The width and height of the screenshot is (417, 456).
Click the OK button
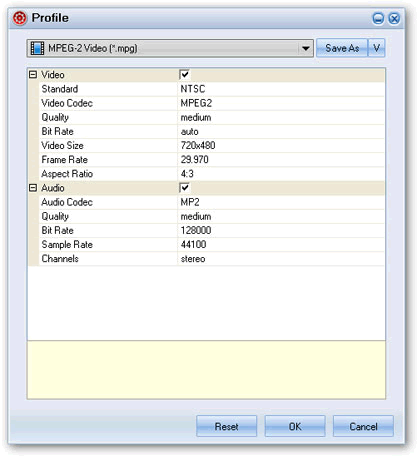(295, 426)
